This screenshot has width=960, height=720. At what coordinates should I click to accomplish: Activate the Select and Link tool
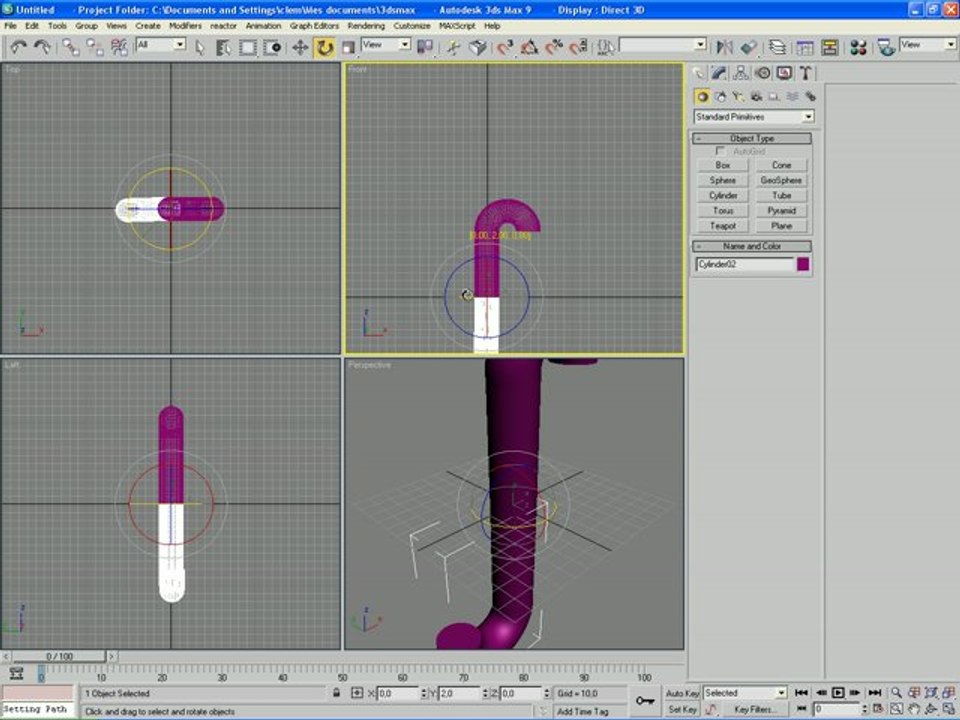click(70, 47)
